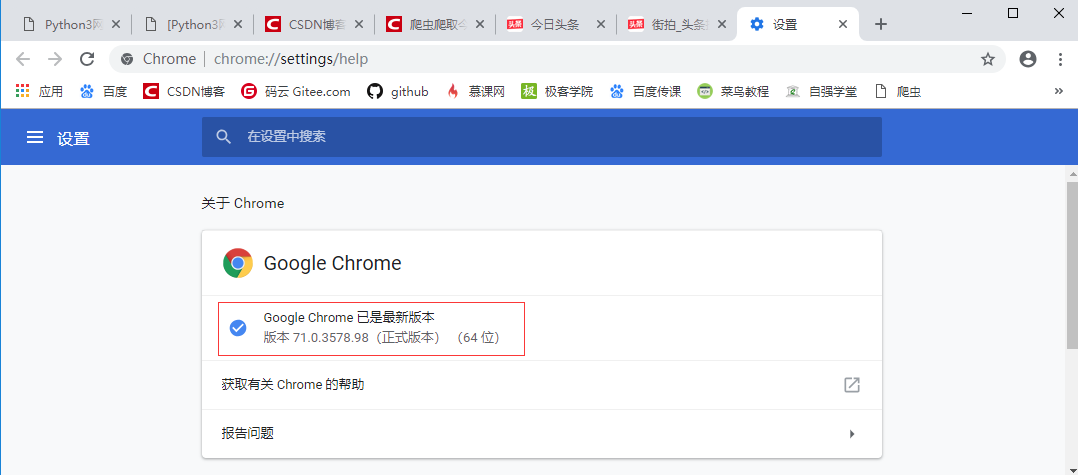Open the 百度传课 bookmark
1078x475 pixels.
pyautogui.click(x=646, y=91)
